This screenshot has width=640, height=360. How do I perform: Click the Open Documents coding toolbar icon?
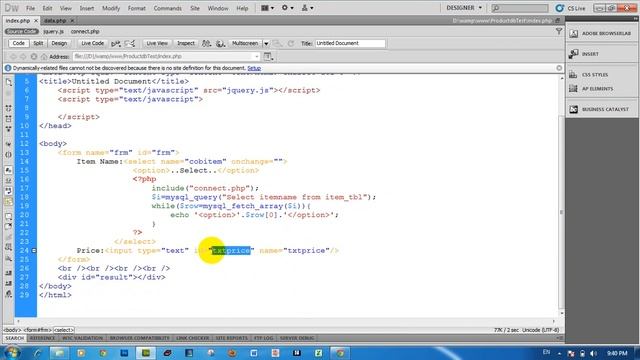point(9,82)
